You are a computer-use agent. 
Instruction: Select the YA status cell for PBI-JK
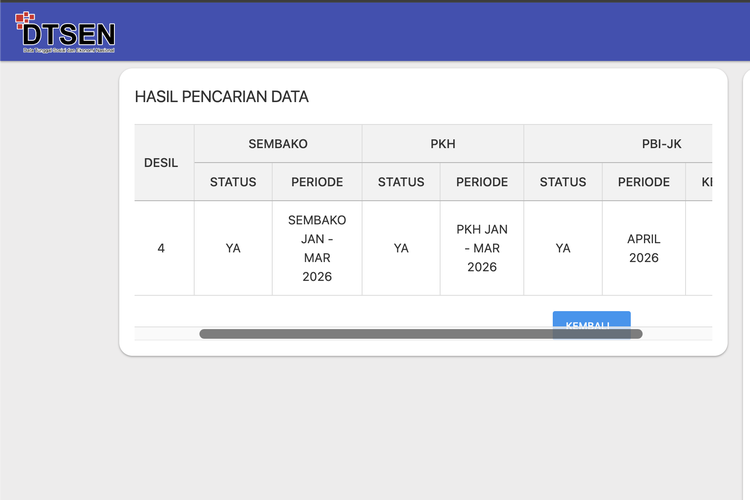coord(563,248)
